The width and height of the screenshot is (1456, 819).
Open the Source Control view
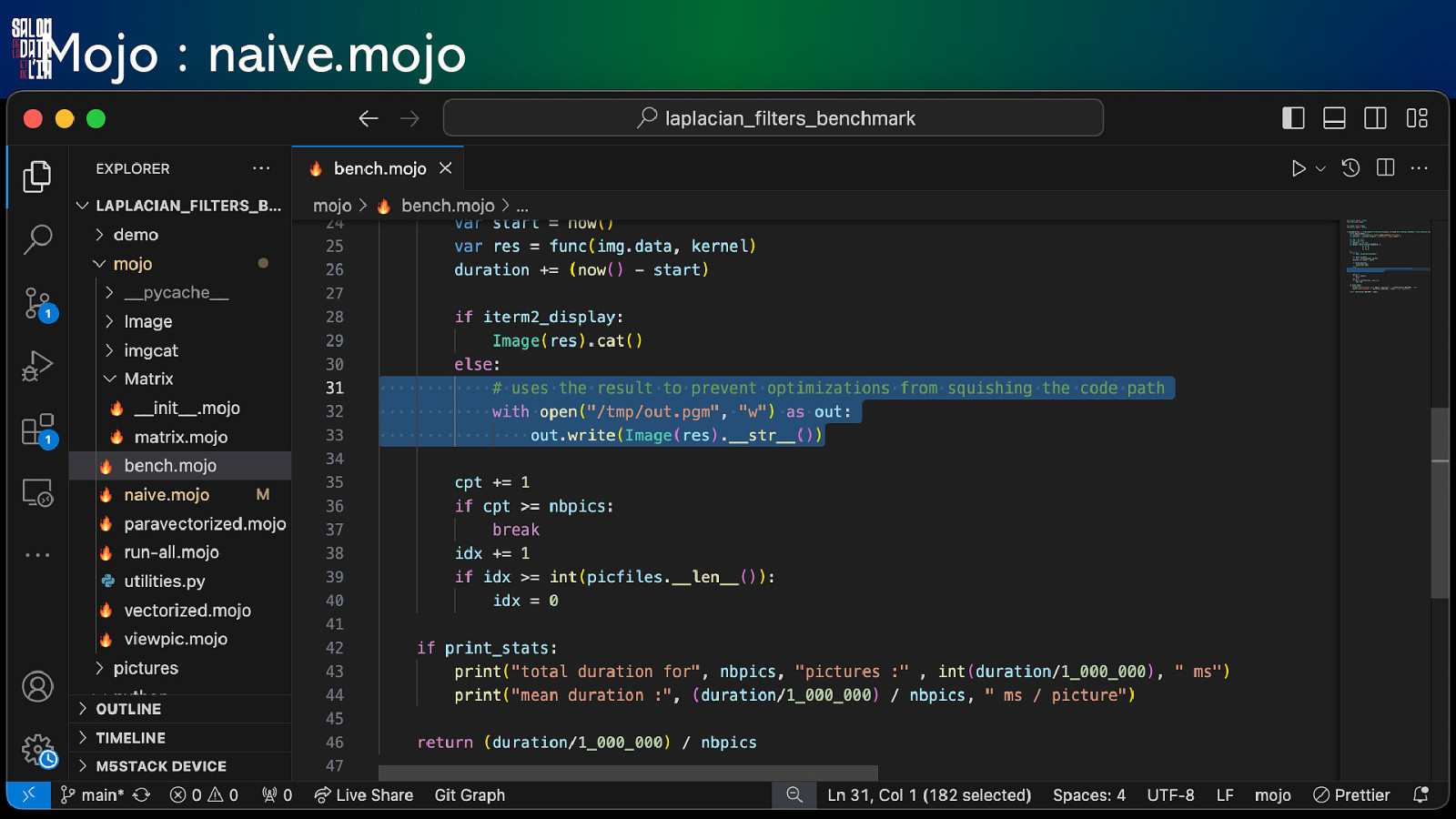click(x=39, y=303)
